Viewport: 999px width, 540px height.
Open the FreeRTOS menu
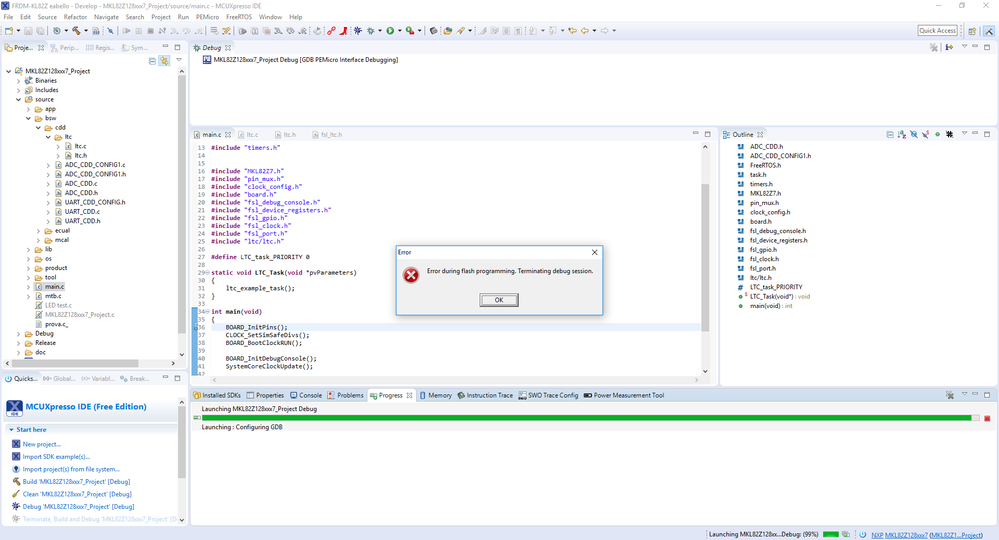239,17
